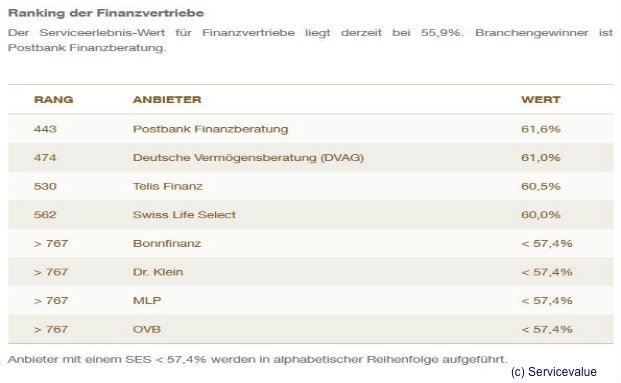
Task: Click the Dr. Klein provider name
Action: (158, 272)
